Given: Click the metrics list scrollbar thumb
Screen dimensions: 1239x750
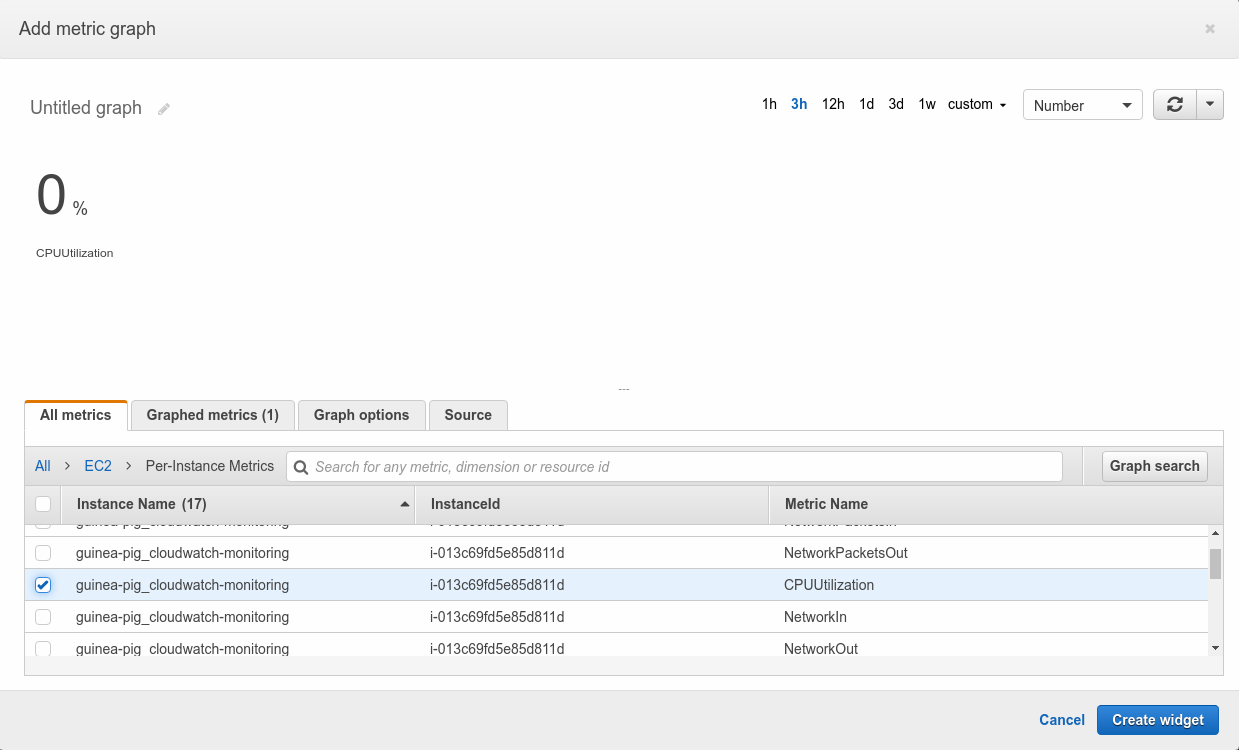Looking at the screenshot, I should click(x=1215, y=564).
